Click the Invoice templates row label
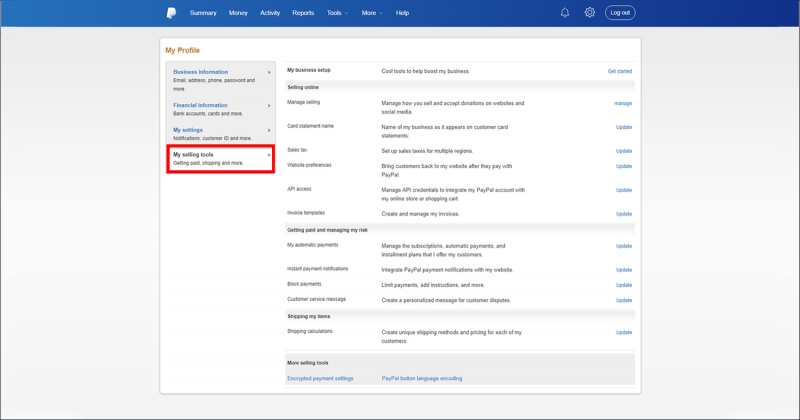Viewport: 800px width, 420px height. [x=306, y=213]
